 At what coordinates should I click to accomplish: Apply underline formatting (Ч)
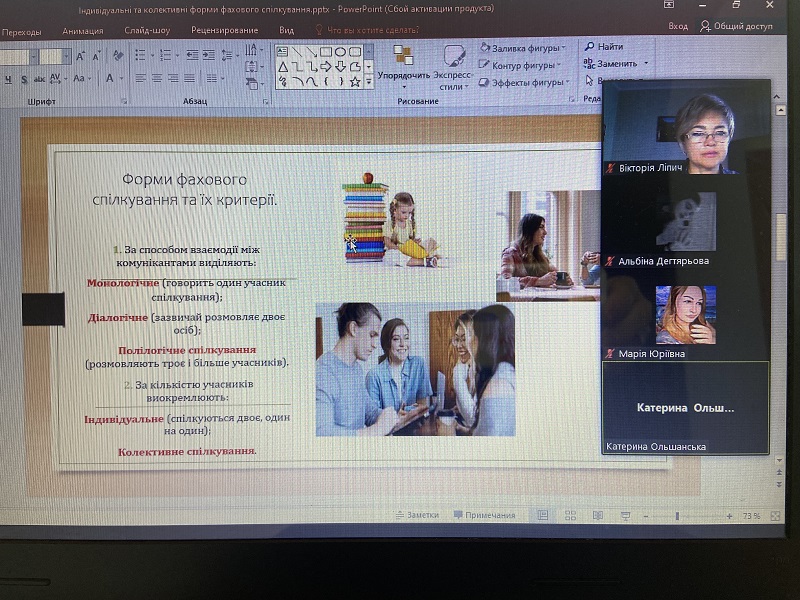click(x=8, y=79)
